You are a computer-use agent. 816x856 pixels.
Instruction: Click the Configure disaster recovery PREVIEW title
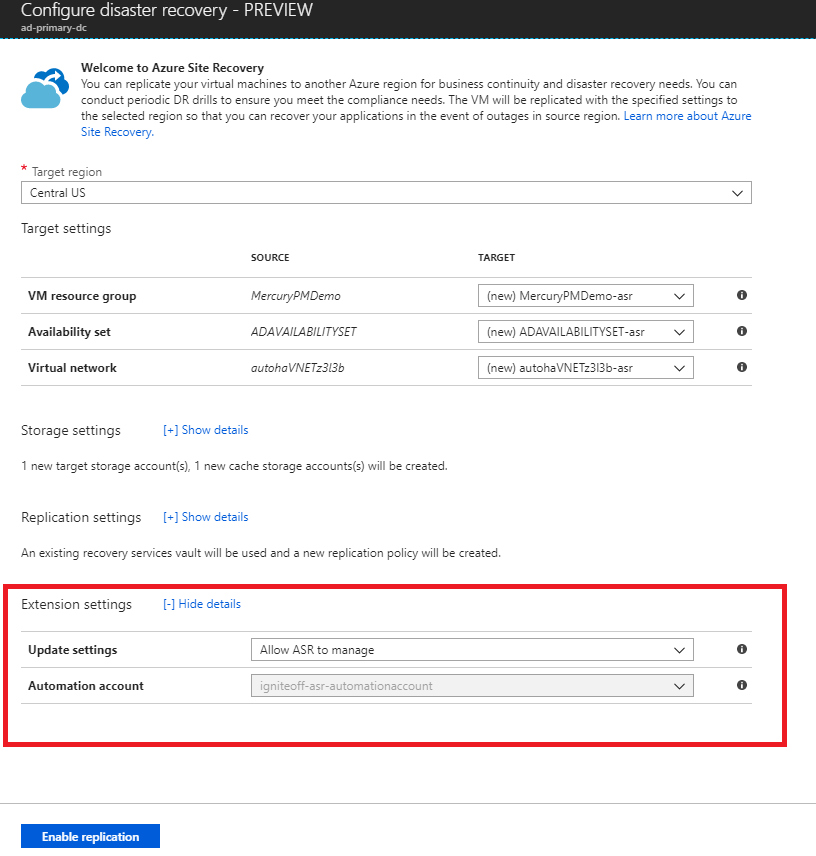168,9
